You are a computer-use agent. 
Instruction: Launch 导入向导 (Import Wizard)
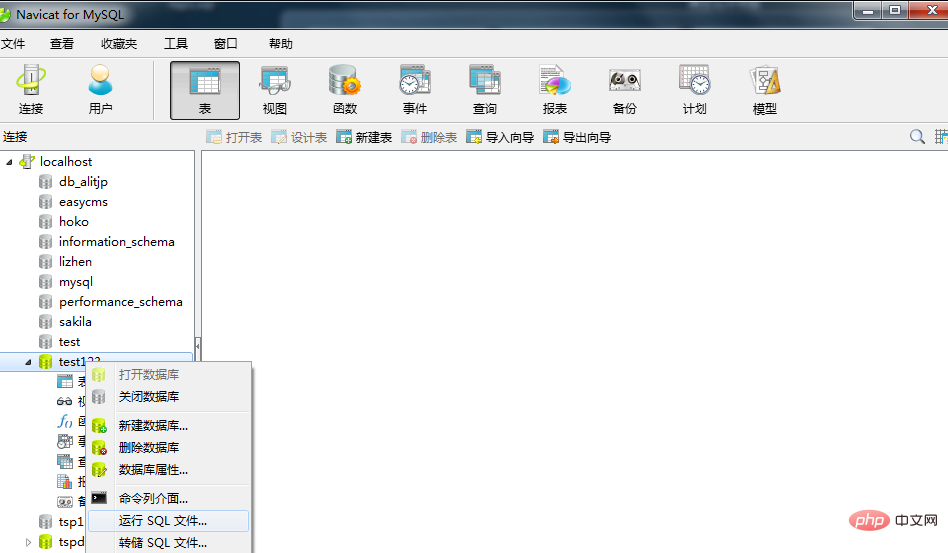[500, 137]
